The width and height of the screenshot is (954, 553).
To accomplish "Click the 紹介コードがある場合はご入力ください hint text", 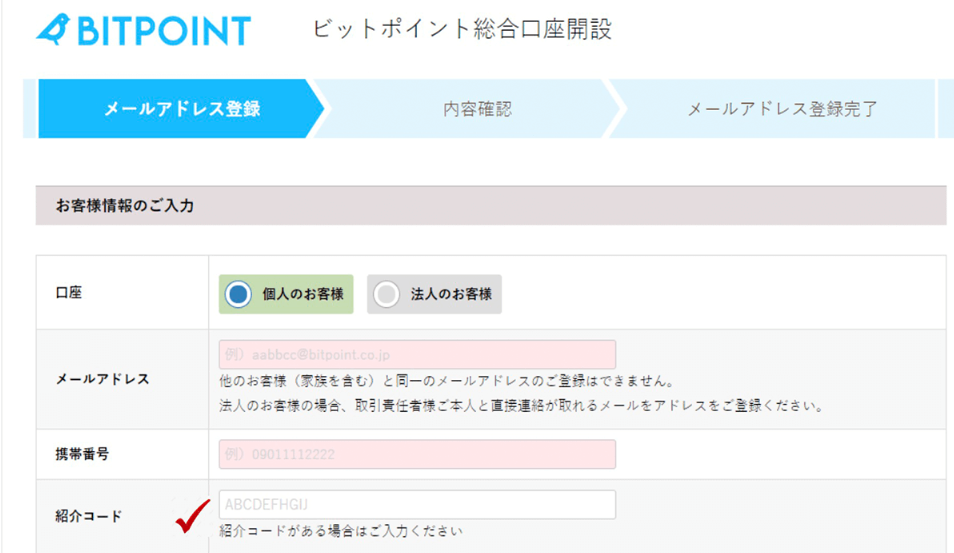I will (x=340, y=531).
